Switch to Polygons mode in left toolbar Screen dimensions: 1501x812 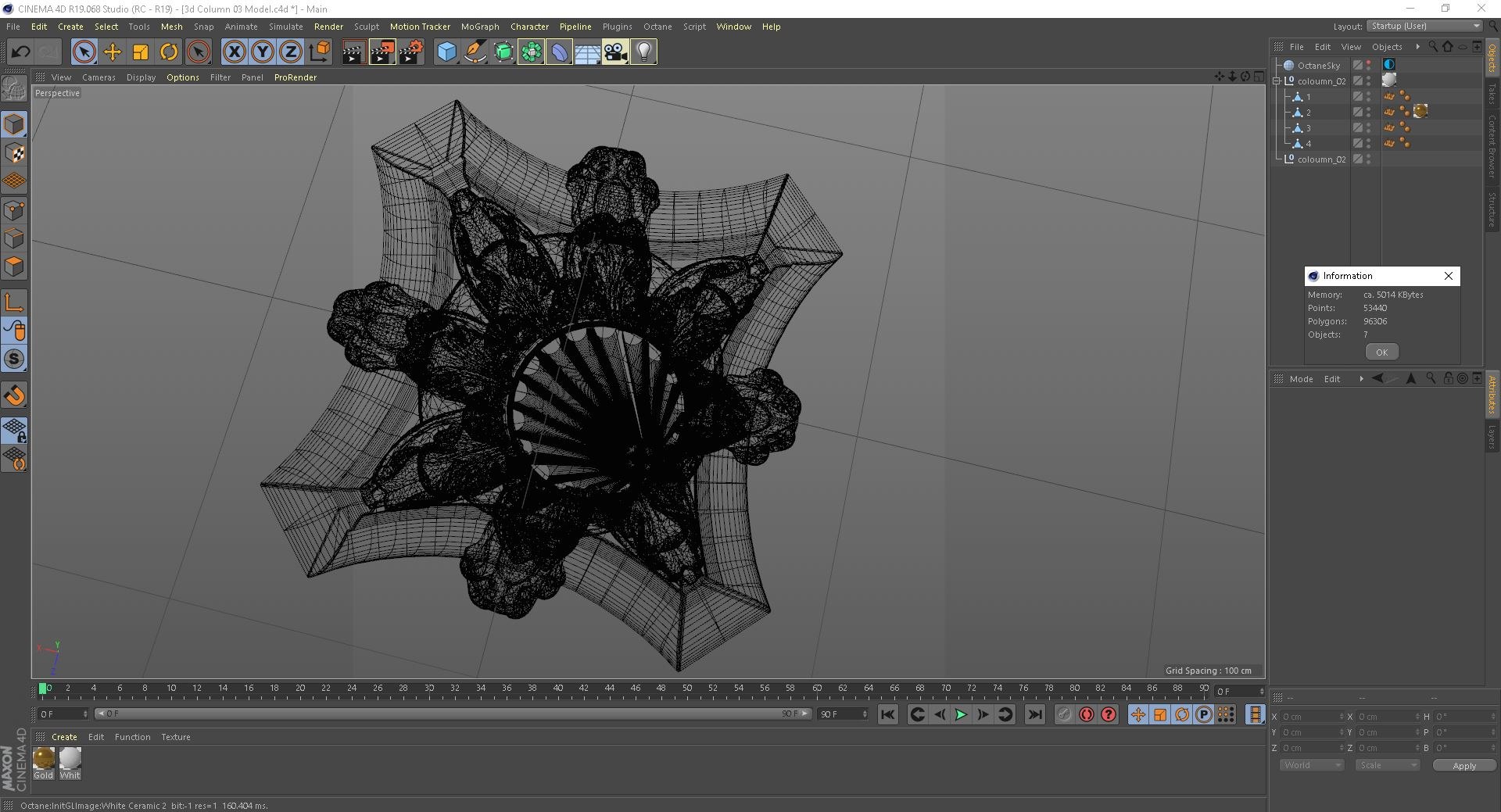point(14,266)
